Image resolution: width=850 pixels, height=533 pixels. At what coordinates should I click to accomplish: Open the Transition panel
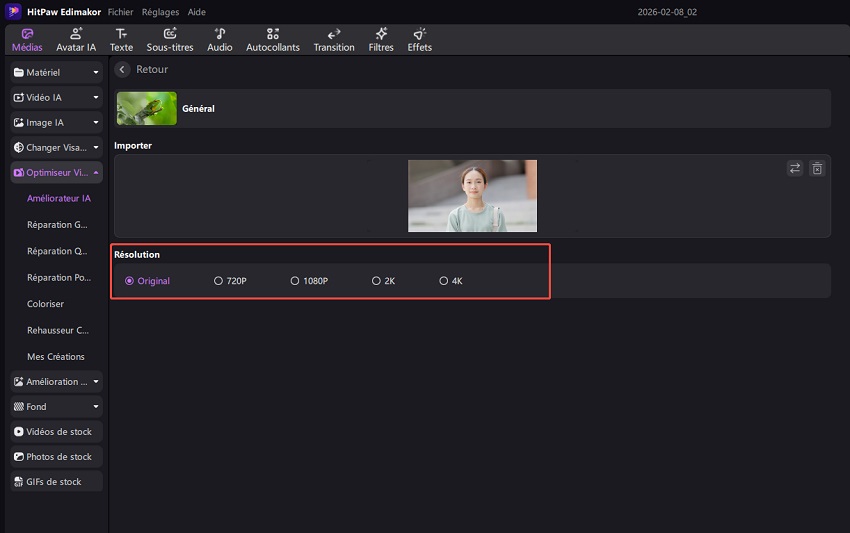(x=334, y=40)
